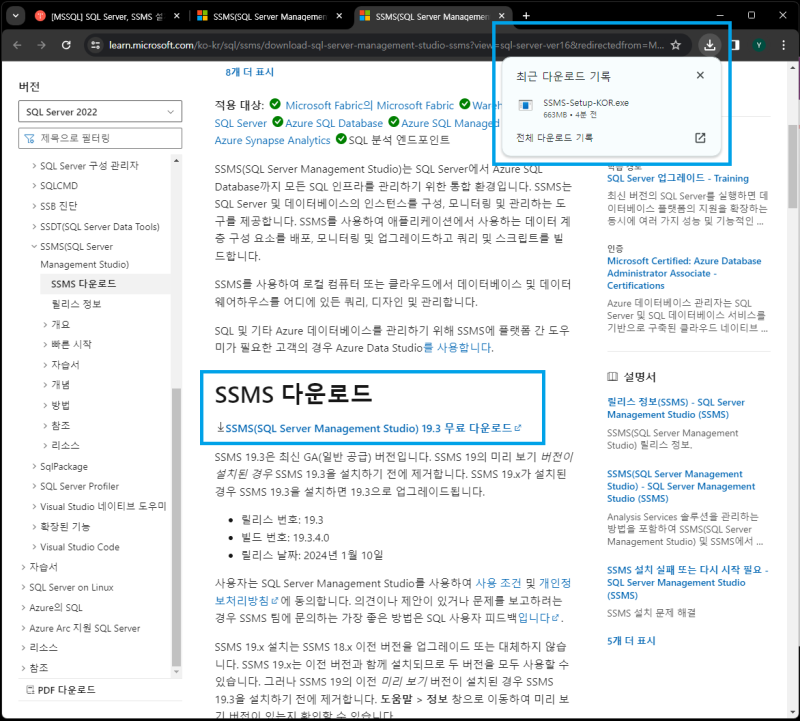The height and width of the screenshot is (721, 800).
Task: Click the site information icon in address bar
Action: 94,44
